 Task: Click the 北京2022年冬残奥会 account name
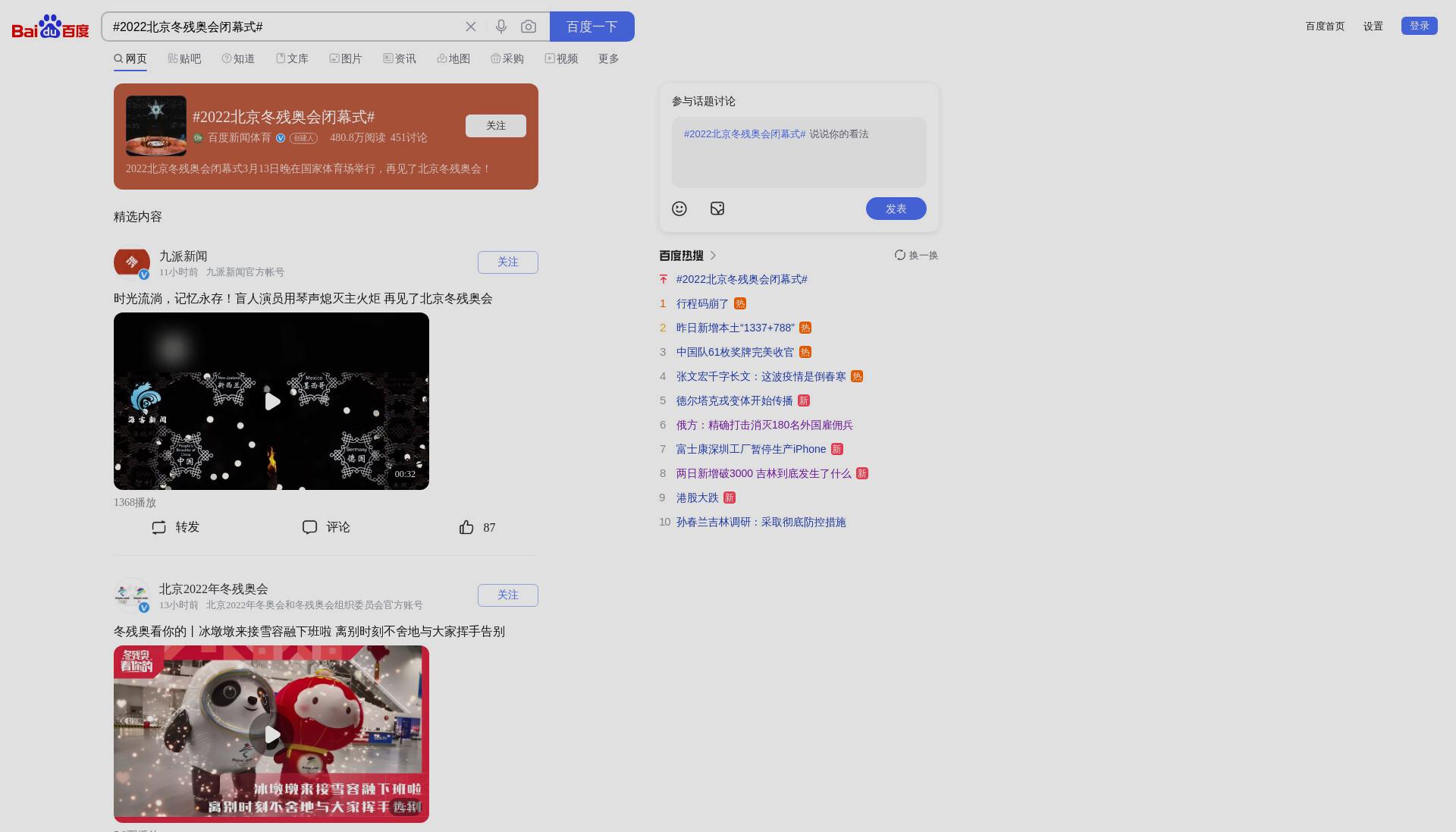point(214,589)
